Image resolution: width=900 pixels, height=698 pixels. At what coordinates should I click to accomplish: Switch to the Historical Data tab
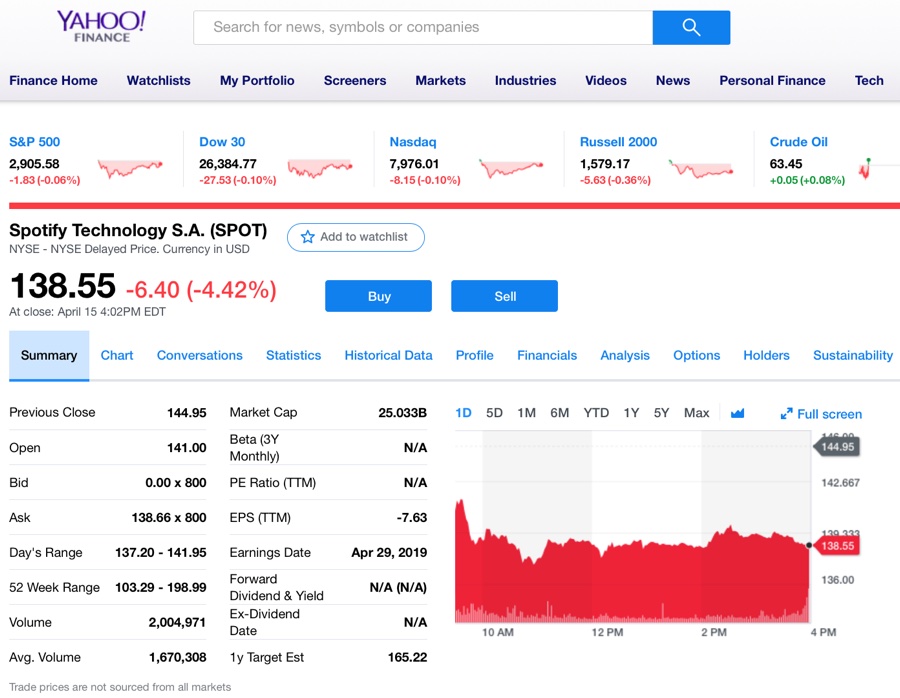pos(388,355)
